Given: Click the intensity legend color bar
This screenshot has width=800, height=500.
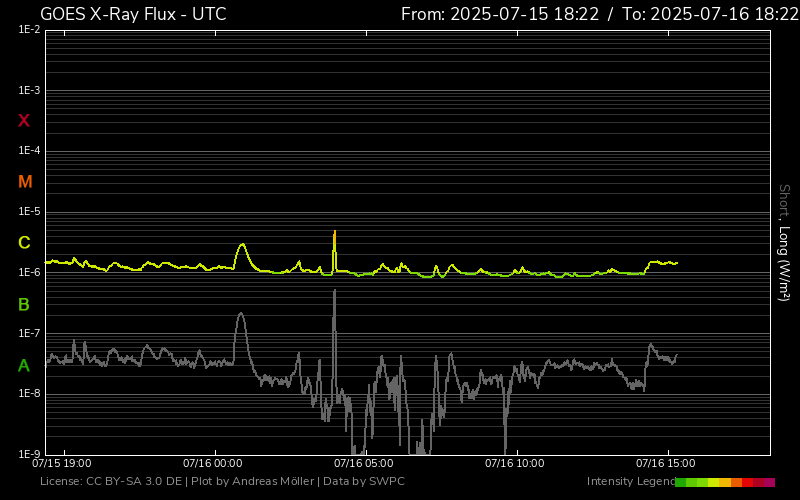Looking at the screenshot, I should point(724,482).
